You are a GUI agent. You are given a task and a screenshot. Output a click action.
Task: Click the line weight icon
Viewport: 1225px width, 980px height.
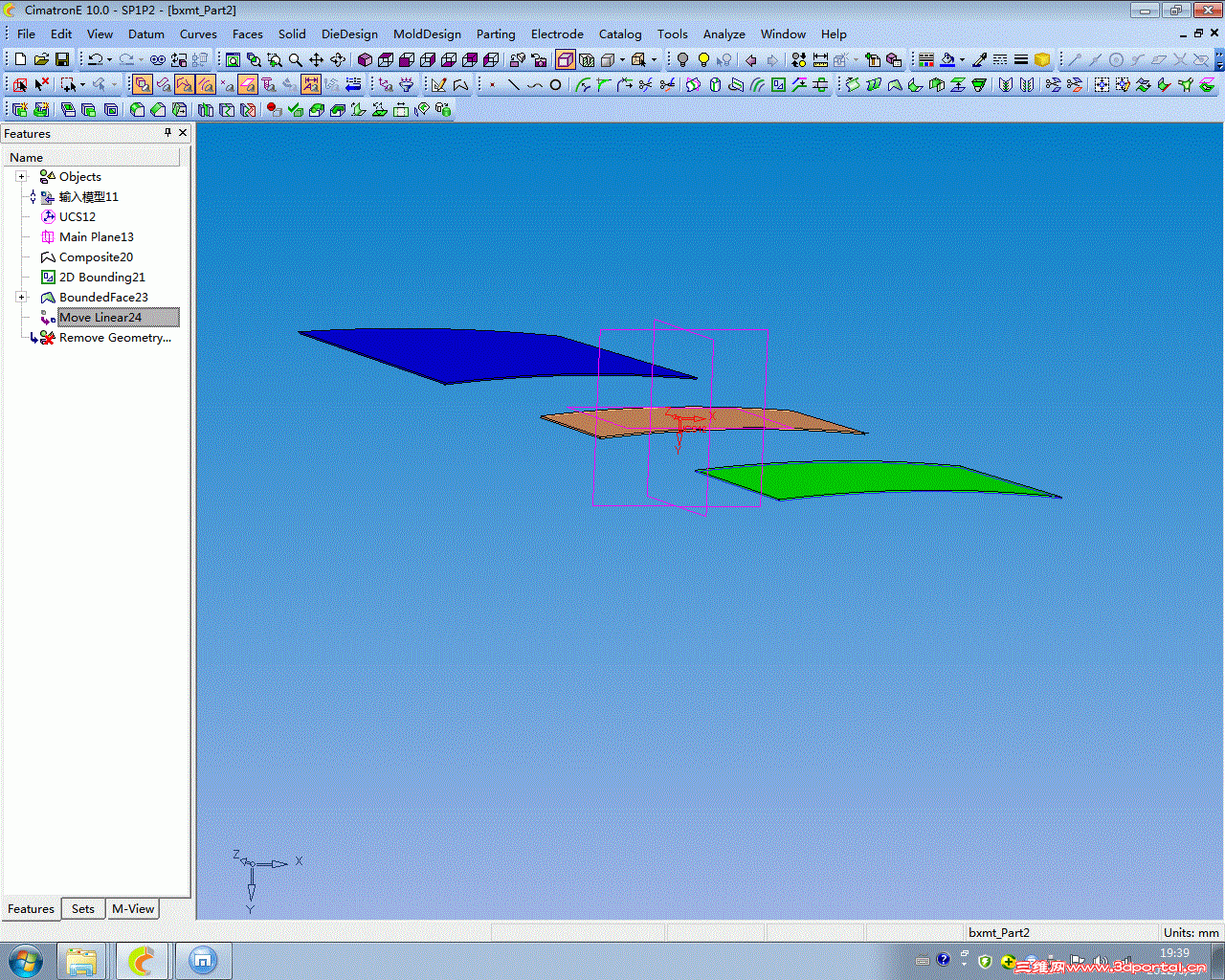[1021, 59]
